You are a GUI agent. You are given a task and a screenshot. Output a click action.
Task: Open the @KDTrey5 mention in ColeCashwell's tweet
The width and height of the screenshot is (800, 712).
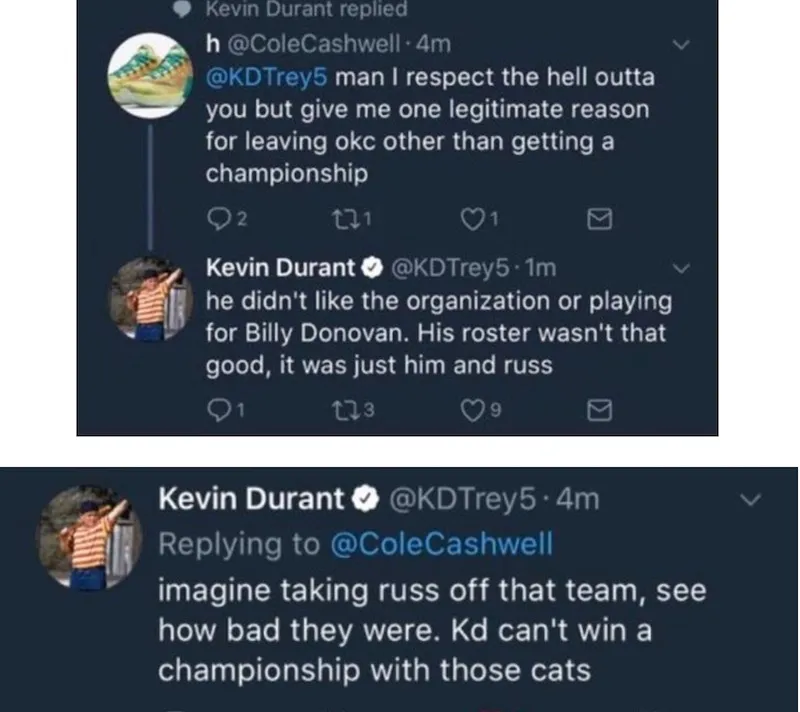(267, 78)
